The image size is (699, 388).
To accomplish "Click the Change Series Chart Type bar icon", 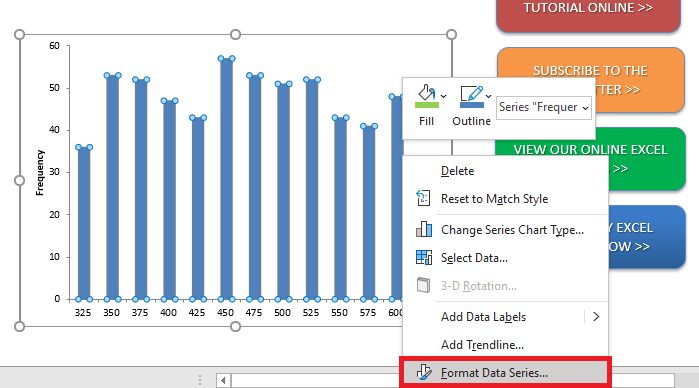I will 424,229.
